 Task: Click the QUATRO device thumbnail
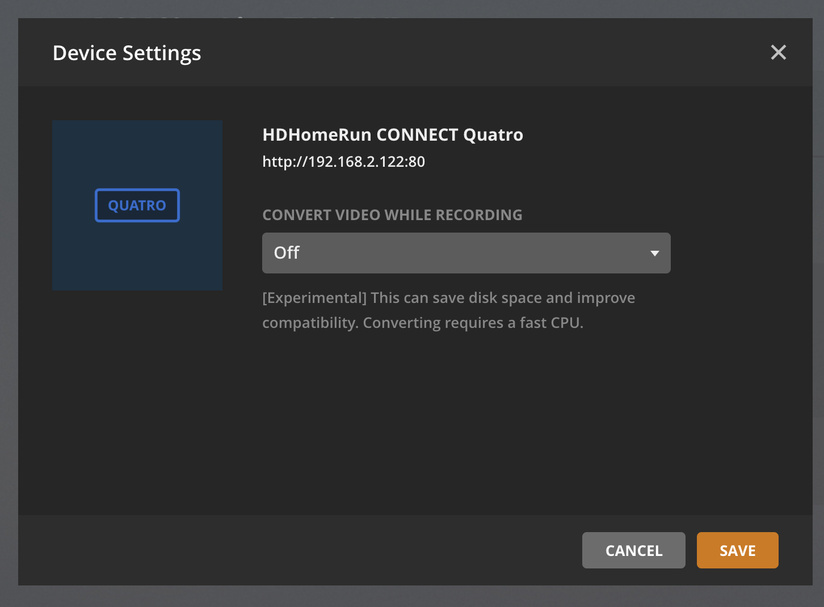click(x=137, y=205)
